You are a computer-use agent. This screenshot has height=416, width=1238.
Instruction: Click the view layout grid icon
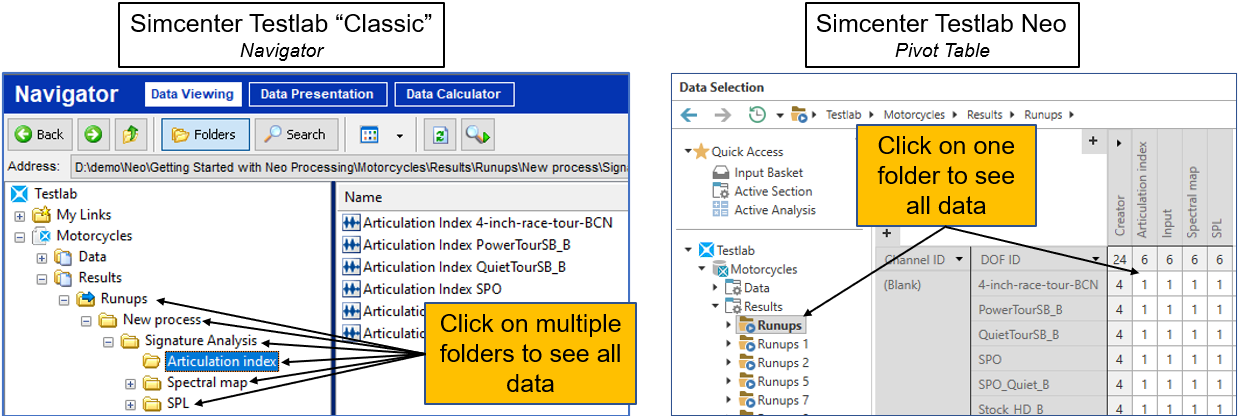tap(370, 134)
